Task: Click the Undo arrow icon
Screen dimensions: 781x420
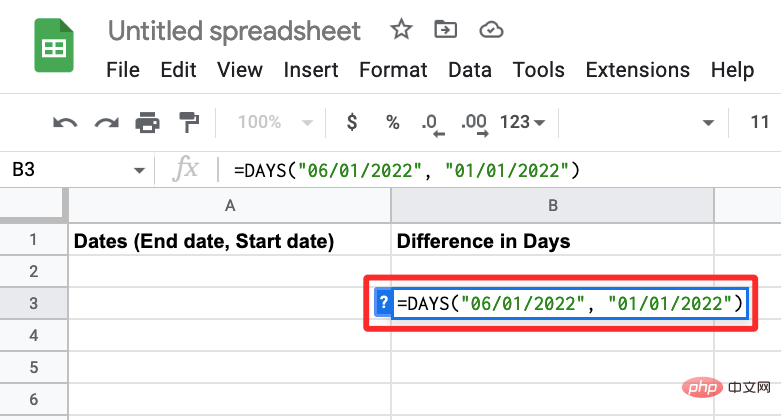Action: (65, 123)
